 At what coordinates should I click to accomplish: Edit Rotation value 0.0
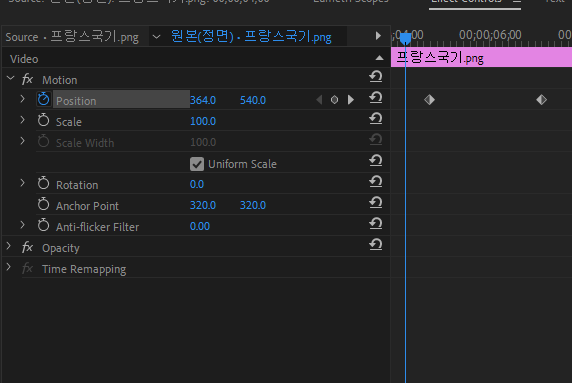click(x=197, y=184)
